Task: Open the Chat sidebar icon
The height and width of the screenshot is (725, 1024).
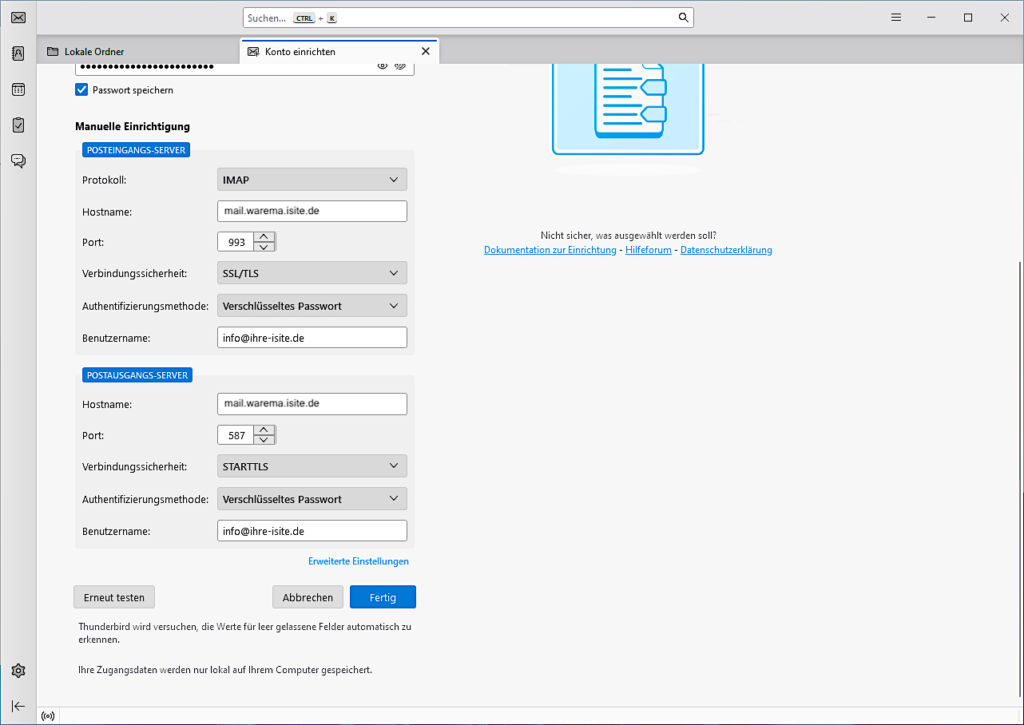Action: click(x=18, y=160)
